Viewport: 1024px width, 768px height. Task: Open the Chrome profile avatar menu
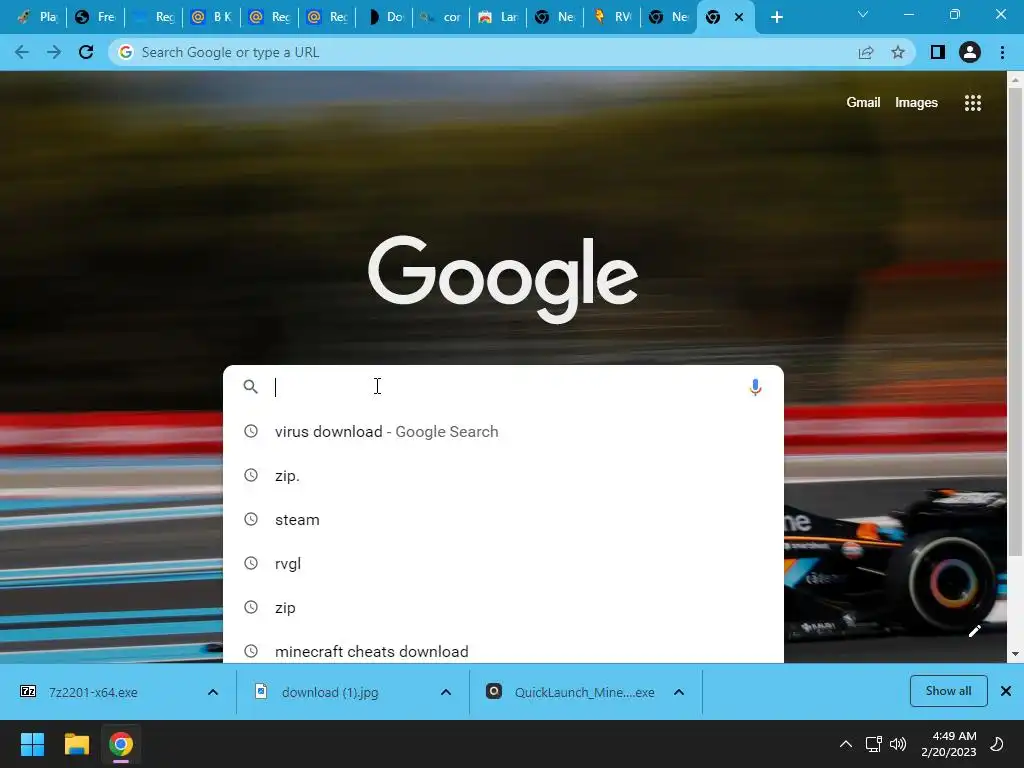(970, 52)
